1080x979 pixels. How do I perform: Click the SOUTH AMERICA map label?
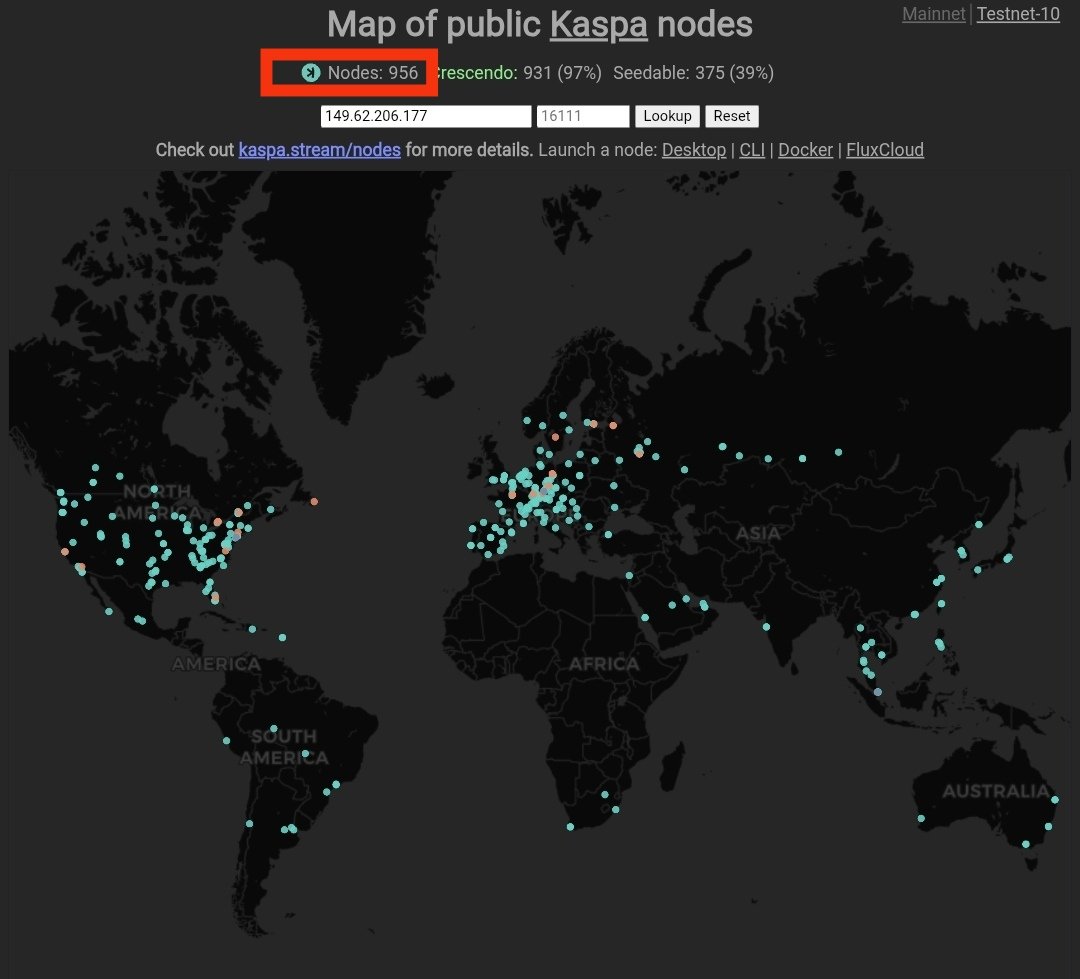pos(284,747)
